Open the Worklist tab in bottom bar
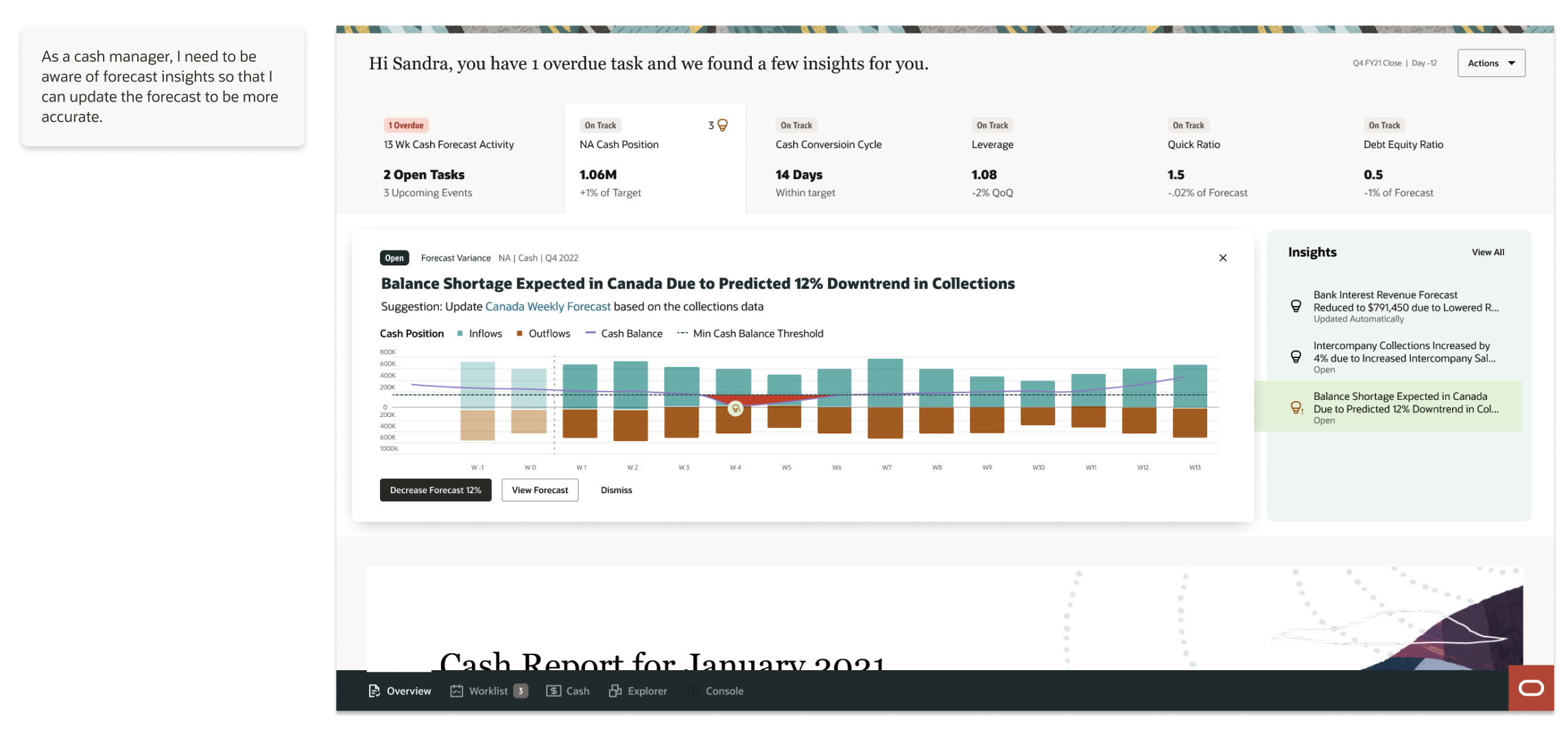This screenshot has height=747, width=1568. (488, 691)
